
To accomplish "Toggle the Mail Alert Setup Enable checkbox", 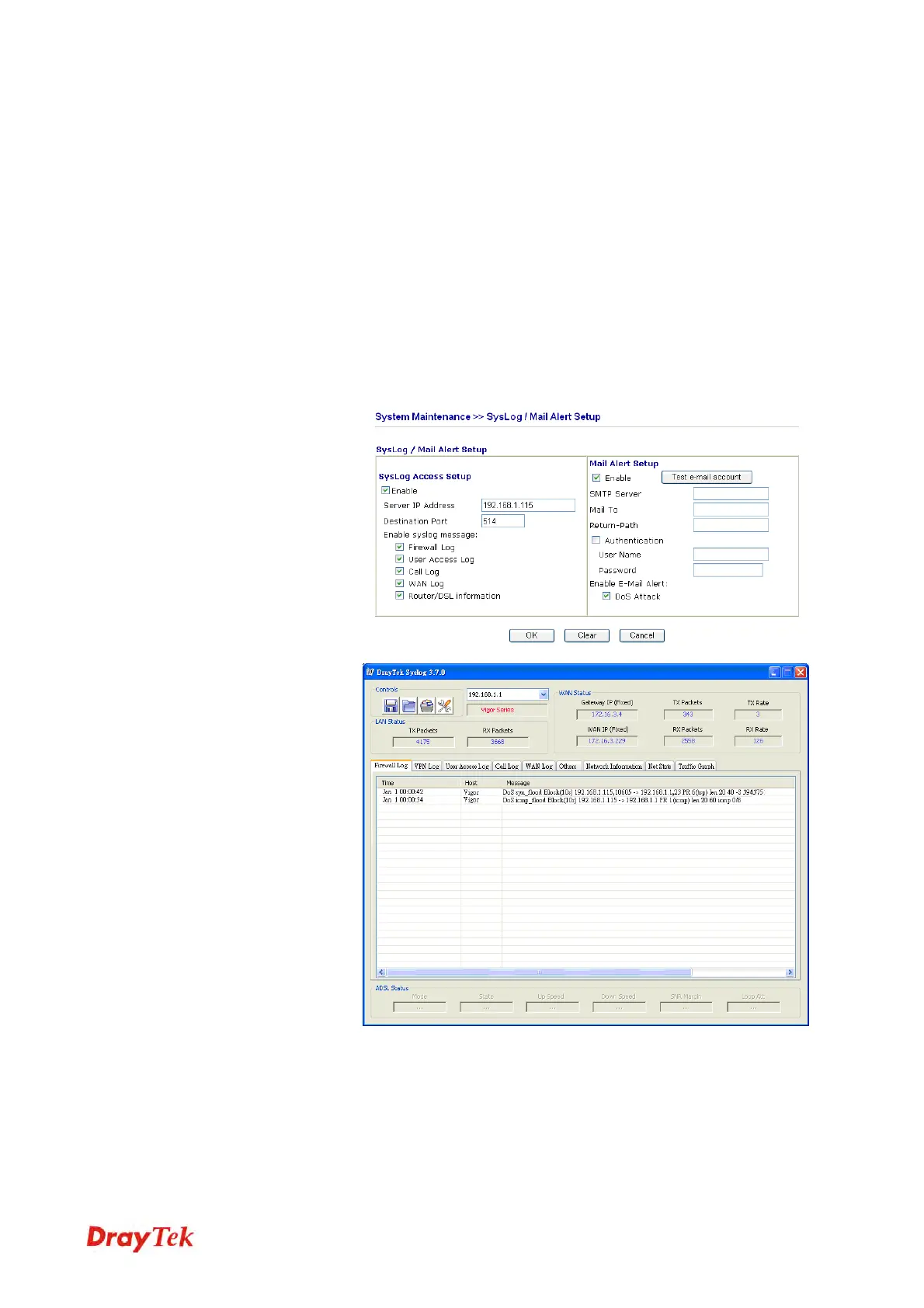I will (596, 478).
